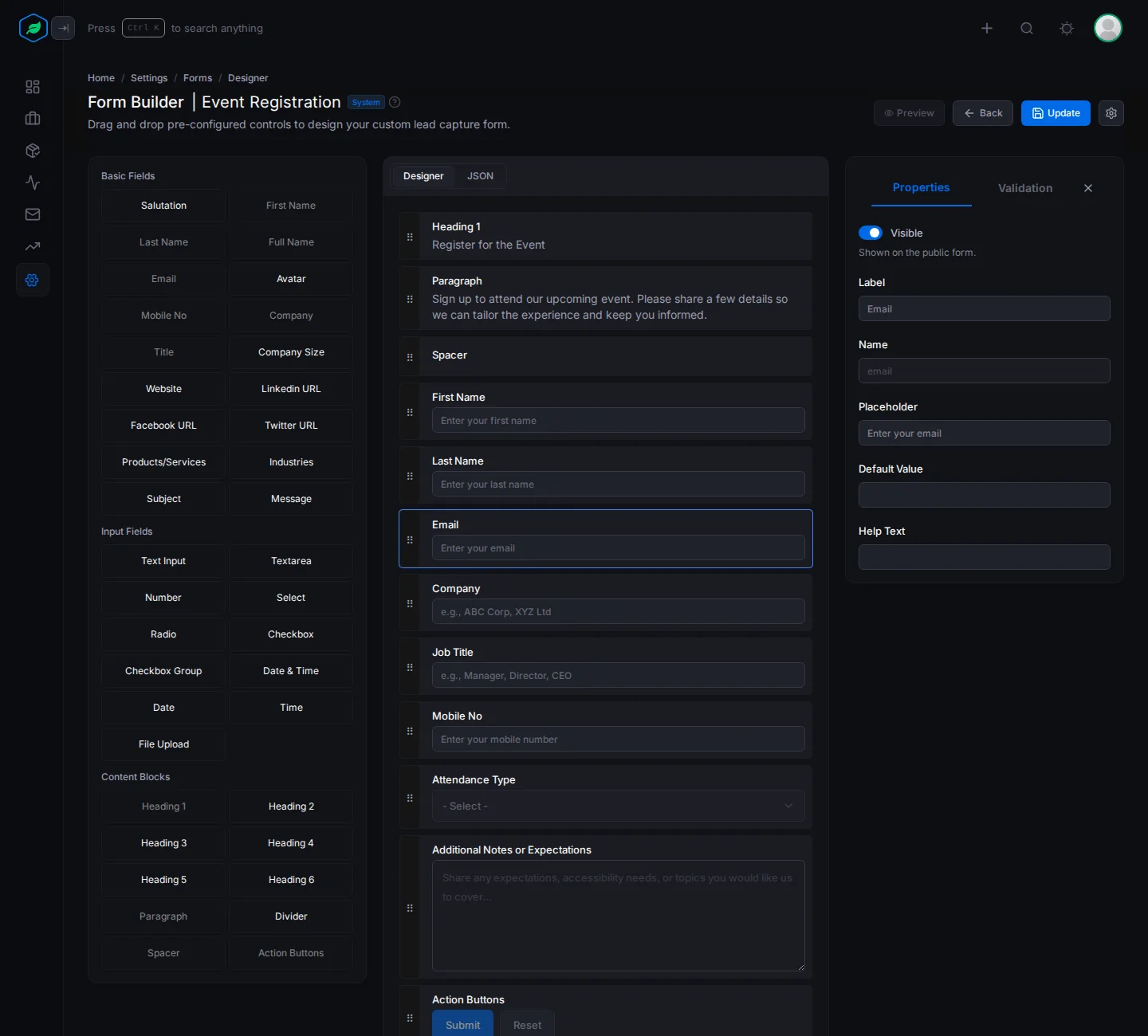Open the activity pulse icon in sidebar
This screenshot has height=1036, width=1148.
tap(33, 182)
